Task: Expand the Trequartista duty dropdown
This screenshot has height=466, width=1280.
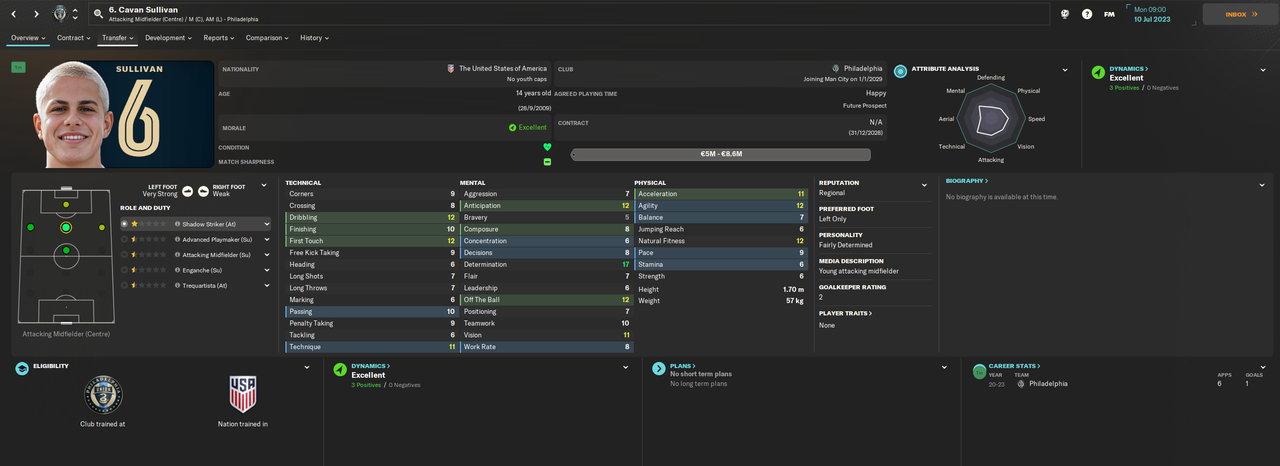Action: pos(265,285)
